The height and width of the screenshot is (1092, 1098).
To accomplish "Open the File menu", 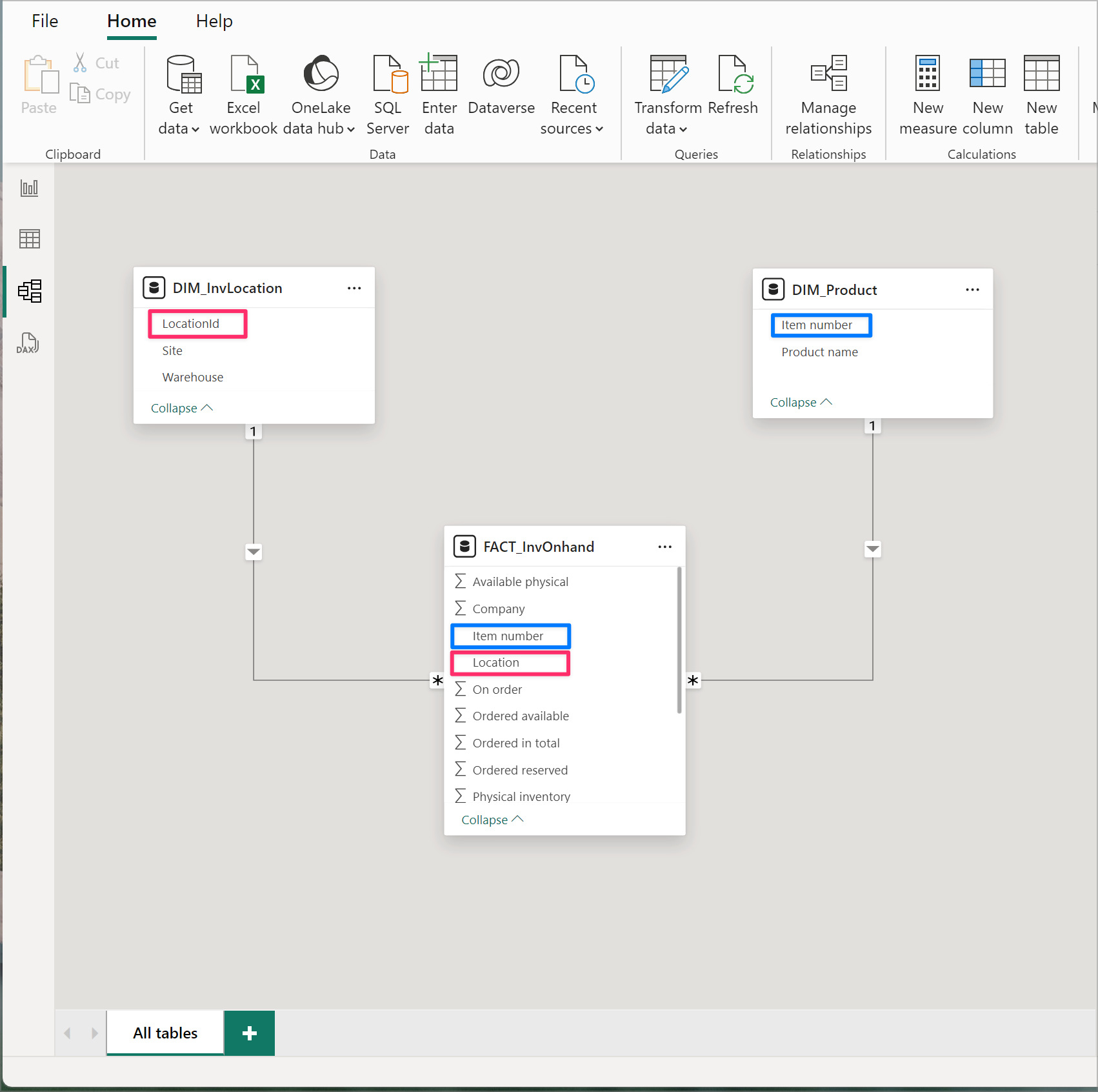I will coord(45,21).
